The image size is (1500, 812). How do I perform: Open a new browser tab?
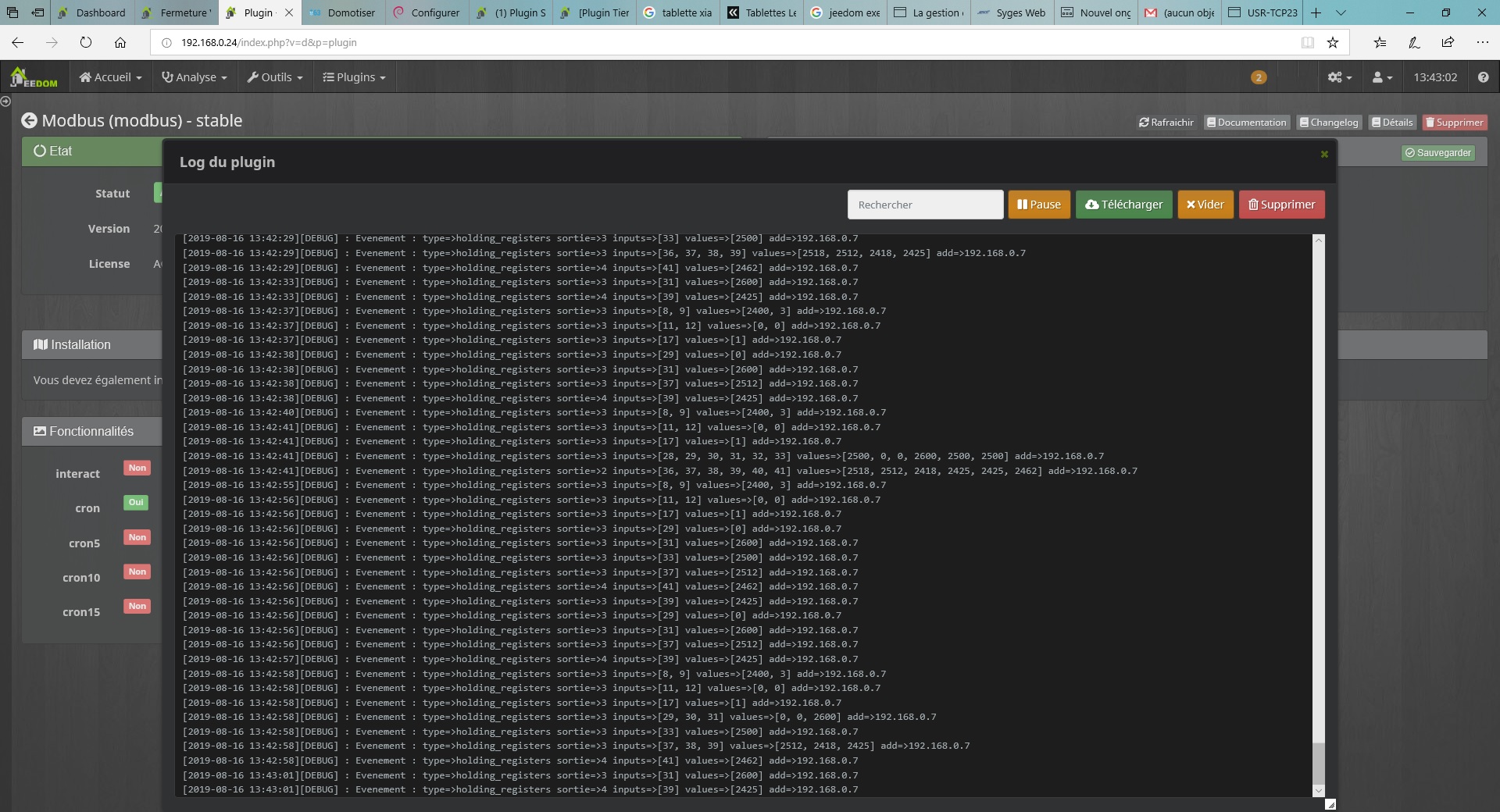coord(1316,12)
